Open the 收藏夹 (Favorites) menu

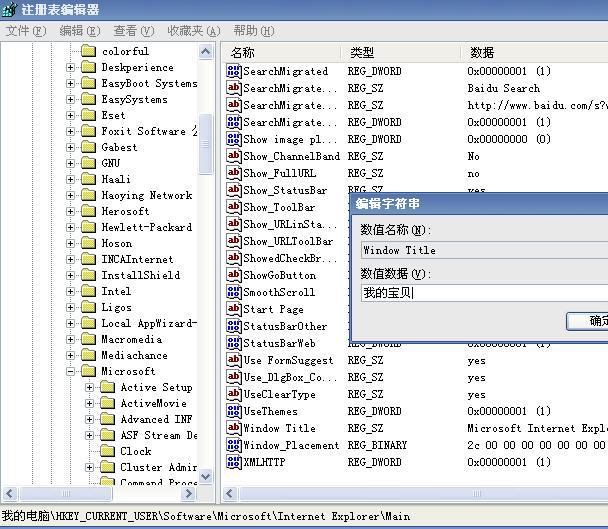point(194,31)
